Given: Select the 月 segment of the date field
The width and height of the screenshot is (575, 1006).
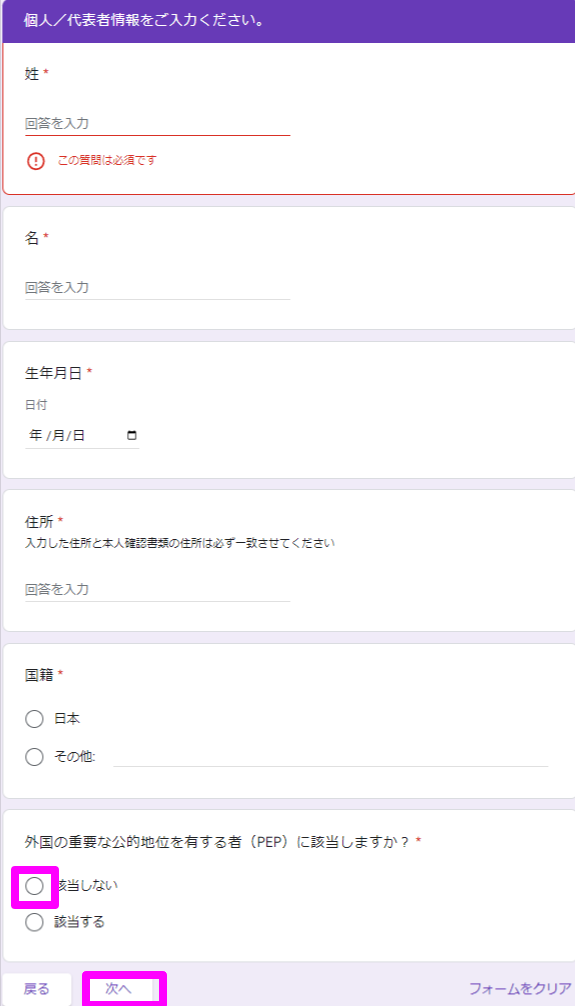Looking at the screenshot, I should [58, 436].
